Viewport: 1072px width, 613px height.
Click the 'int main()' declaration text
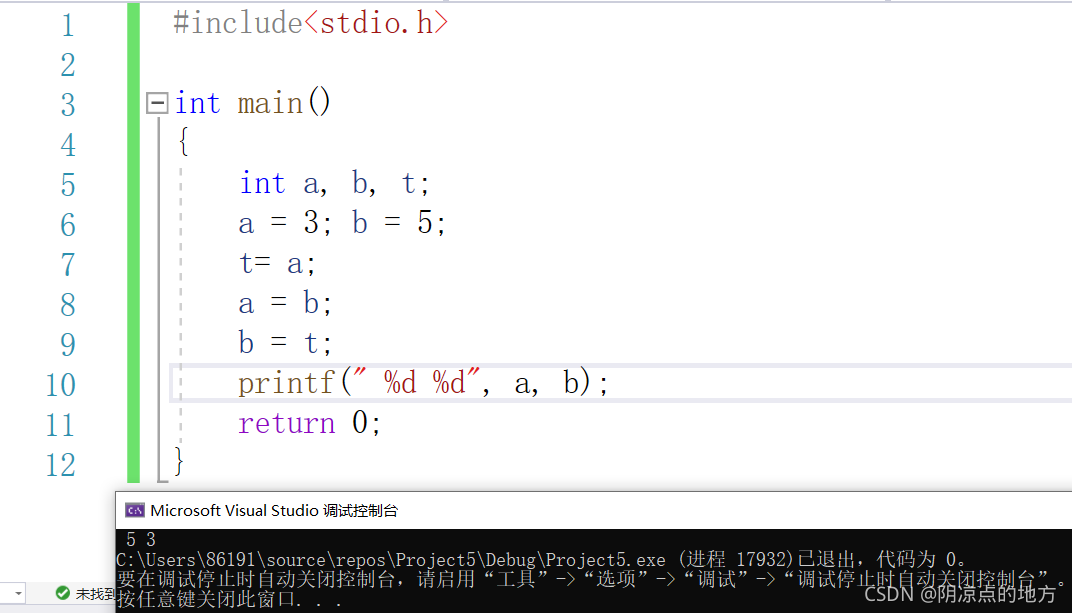point(252,103)
